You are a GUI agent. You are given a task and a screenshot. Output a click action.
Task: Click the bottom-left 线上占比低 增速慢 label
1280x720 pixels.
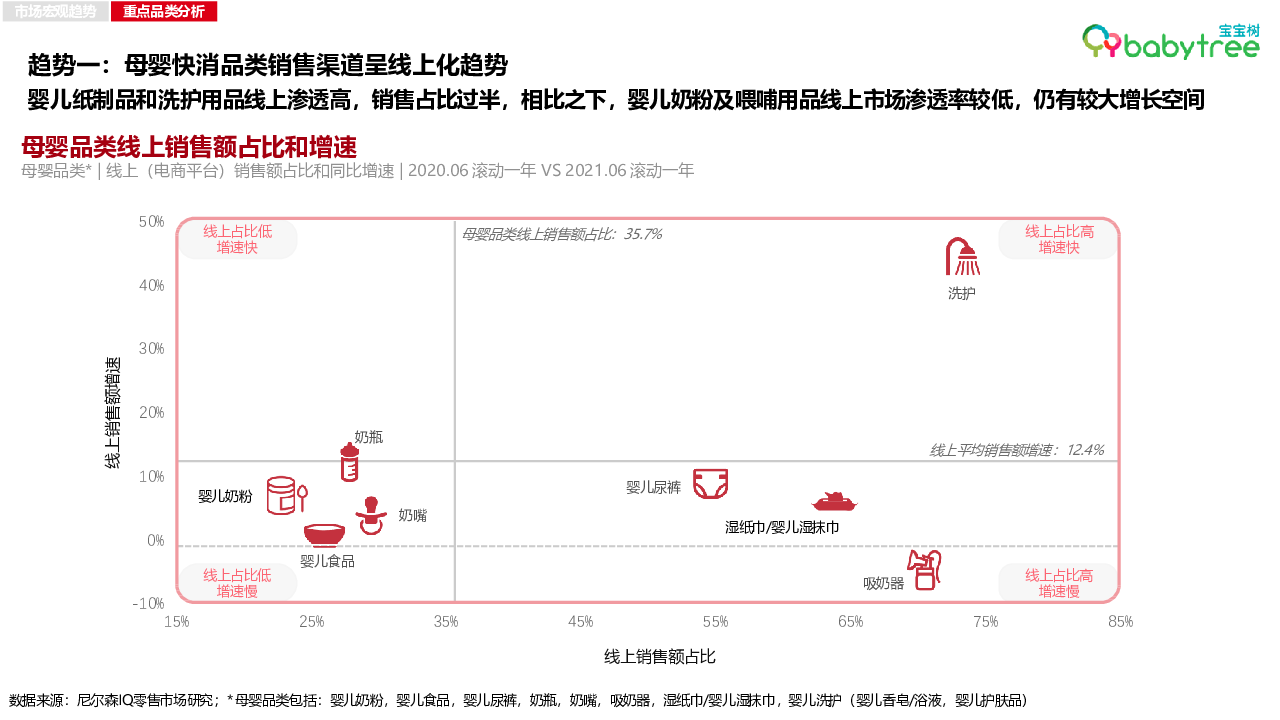[x=237, y=583]
